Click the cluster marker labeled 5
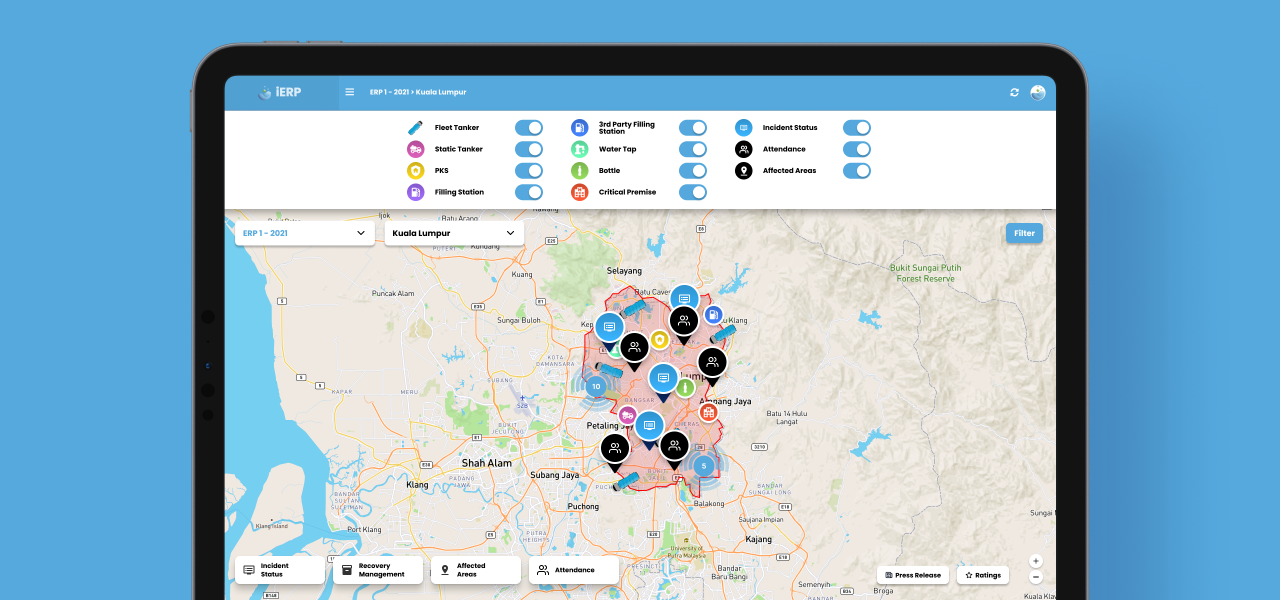This screenshot has width=1280, height=600. coord(703,465)
